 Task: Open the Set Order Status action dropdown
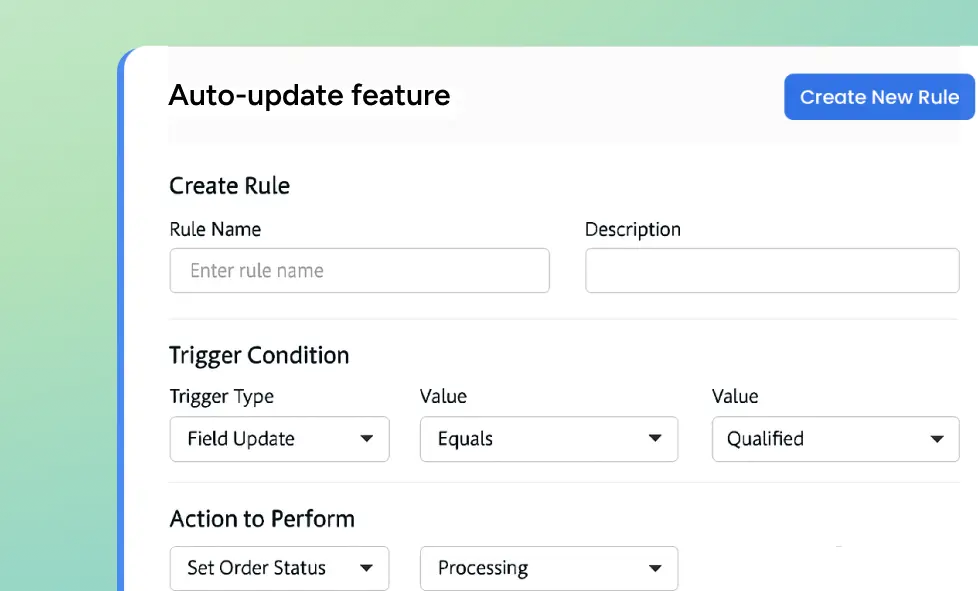[279, 568]
